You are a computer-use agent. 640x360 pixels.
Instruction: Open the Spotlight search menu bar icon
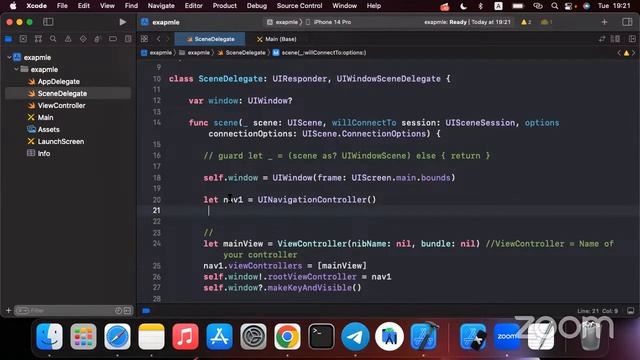(554, 6)
